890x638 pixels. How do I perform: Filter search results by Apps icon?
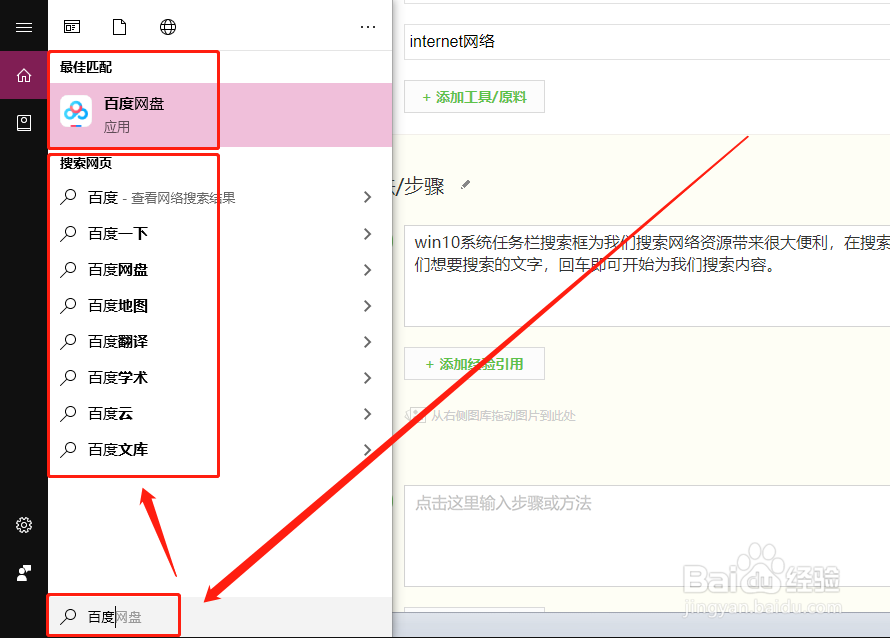tap(72, 27)
